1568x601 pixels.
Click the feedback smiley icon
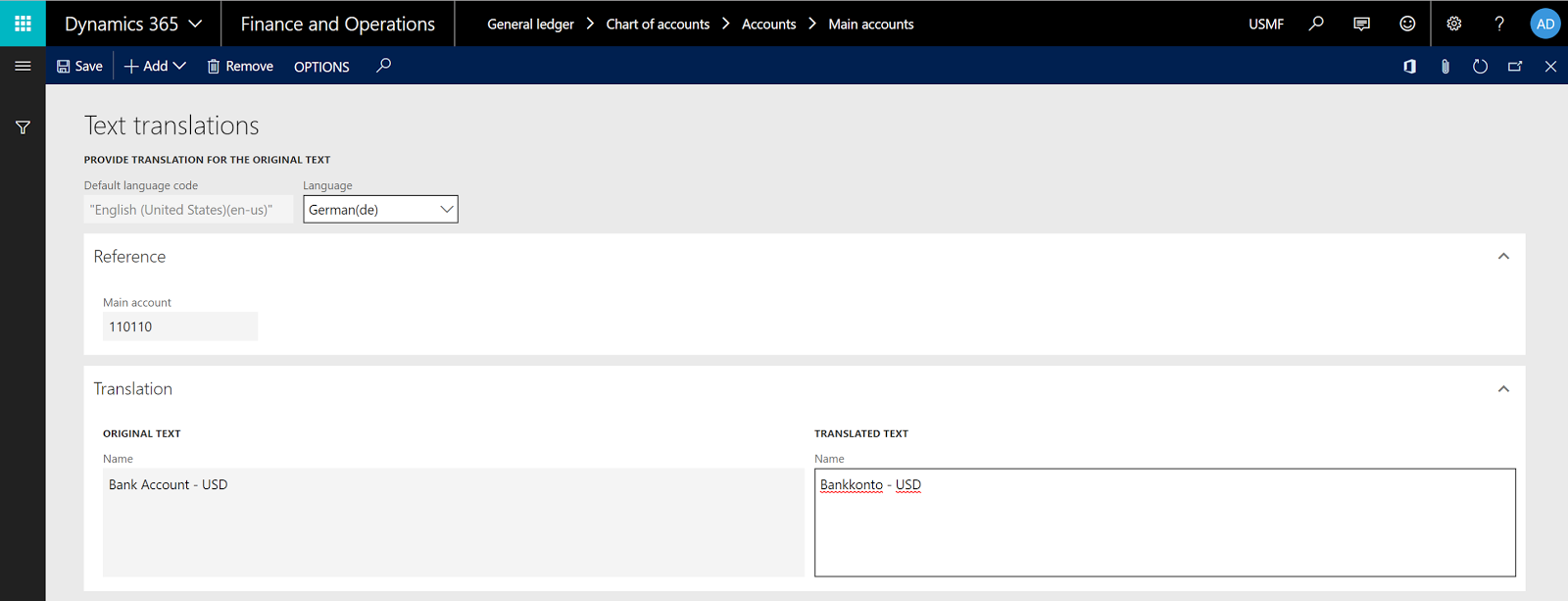pyautogui.click(x=1407, y=24)
